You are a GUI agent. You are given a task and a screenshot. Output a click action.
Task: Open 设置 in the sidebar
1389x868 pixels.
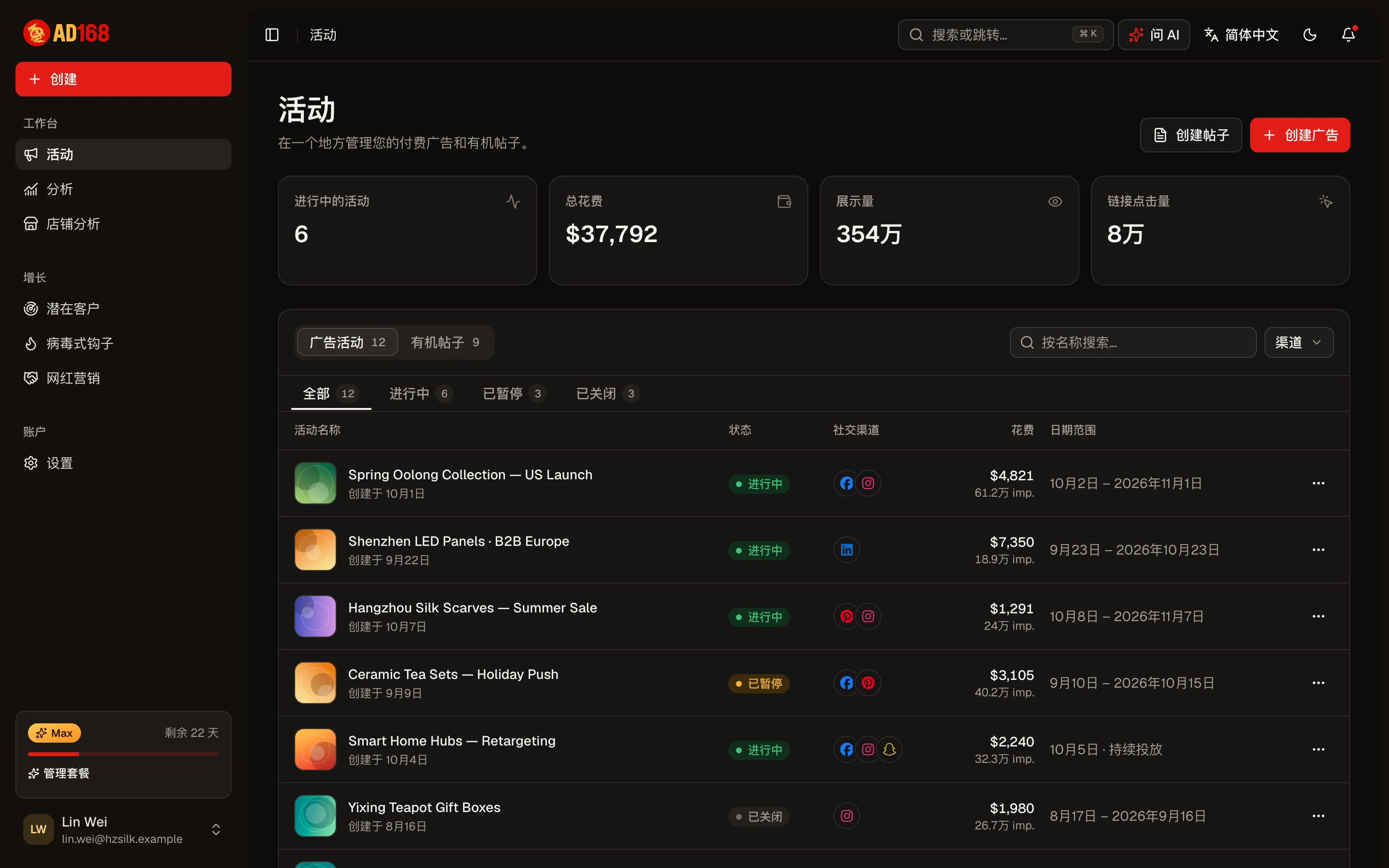click(x=123, y=463)
